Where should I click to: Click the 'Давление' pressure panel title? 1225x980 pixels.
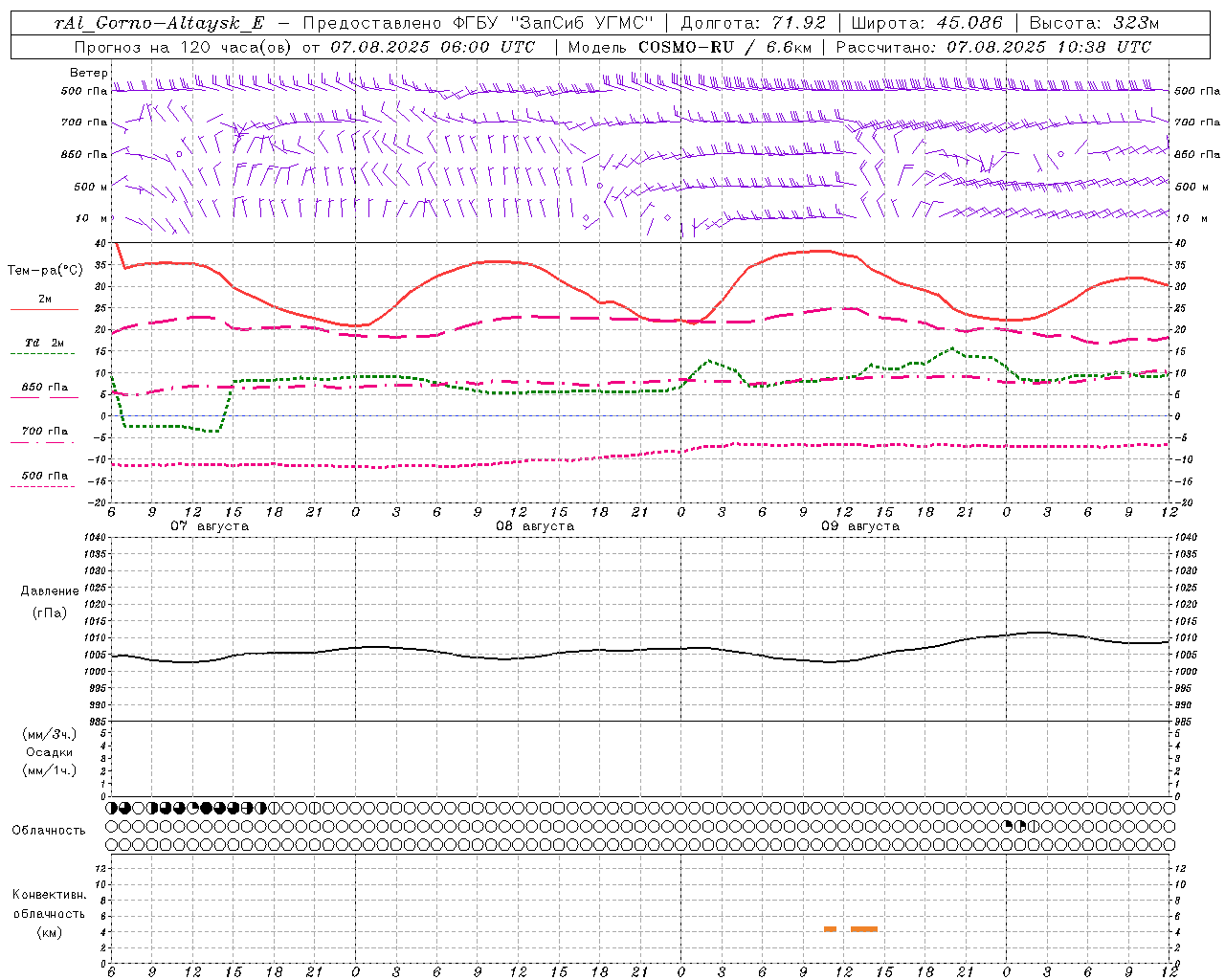click(50, 591)
